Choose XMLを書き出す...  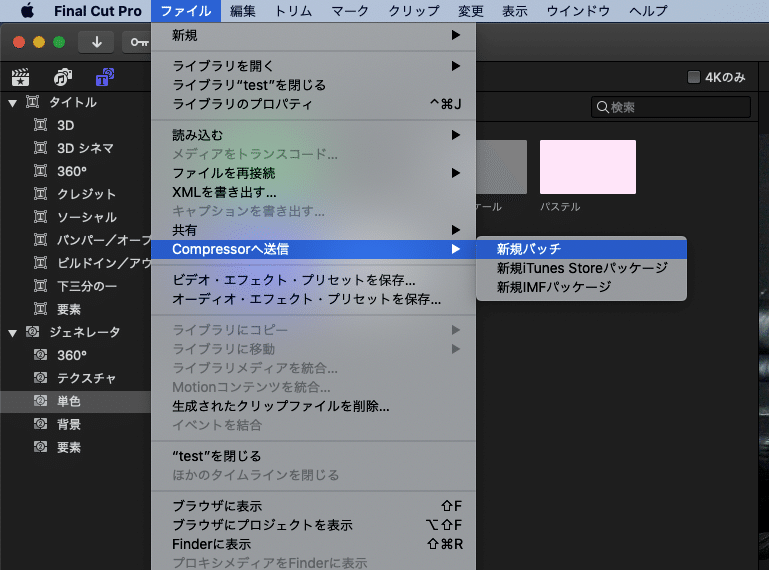[x=313, y=192]
